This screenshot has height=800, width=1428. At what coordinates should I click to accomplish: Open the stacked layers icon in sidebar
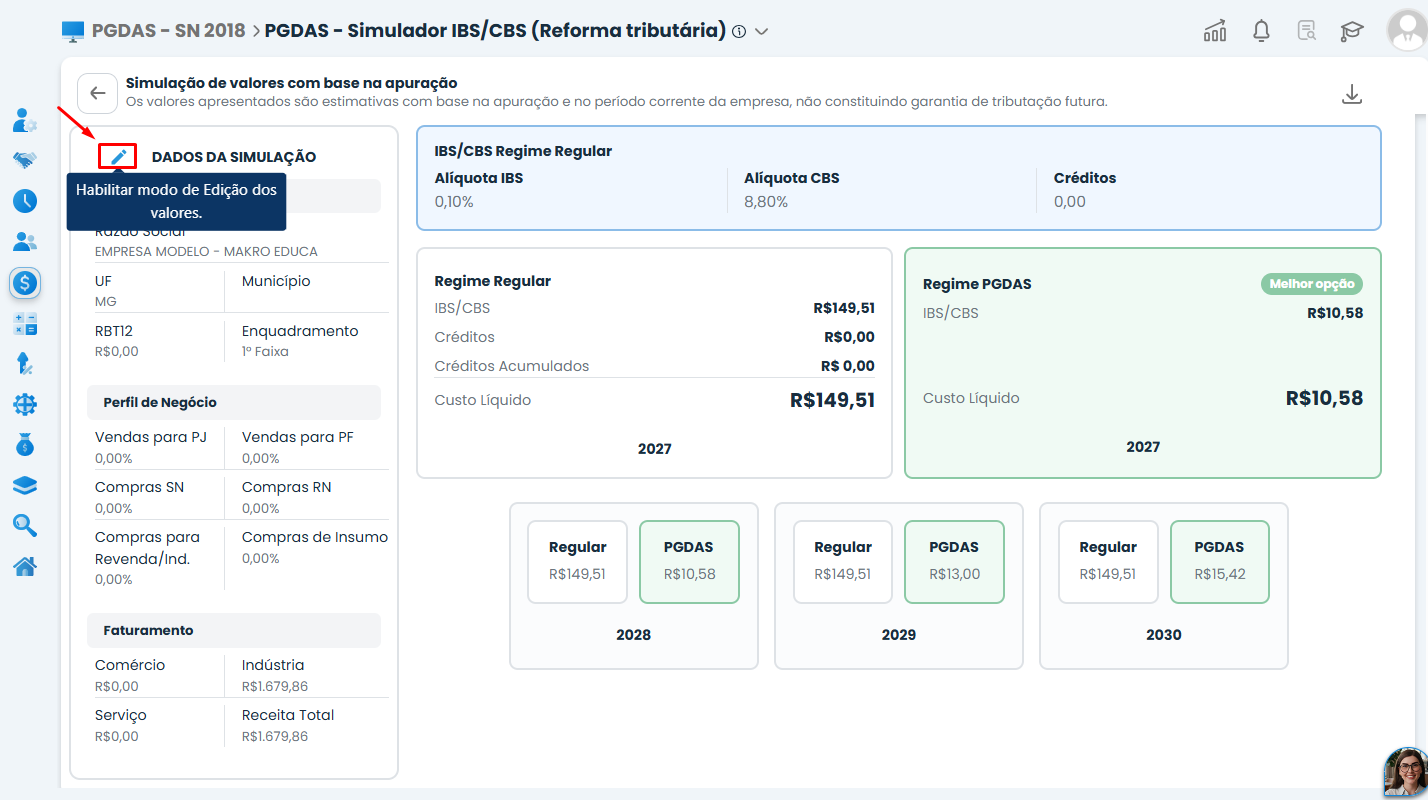tap(25, 485)
